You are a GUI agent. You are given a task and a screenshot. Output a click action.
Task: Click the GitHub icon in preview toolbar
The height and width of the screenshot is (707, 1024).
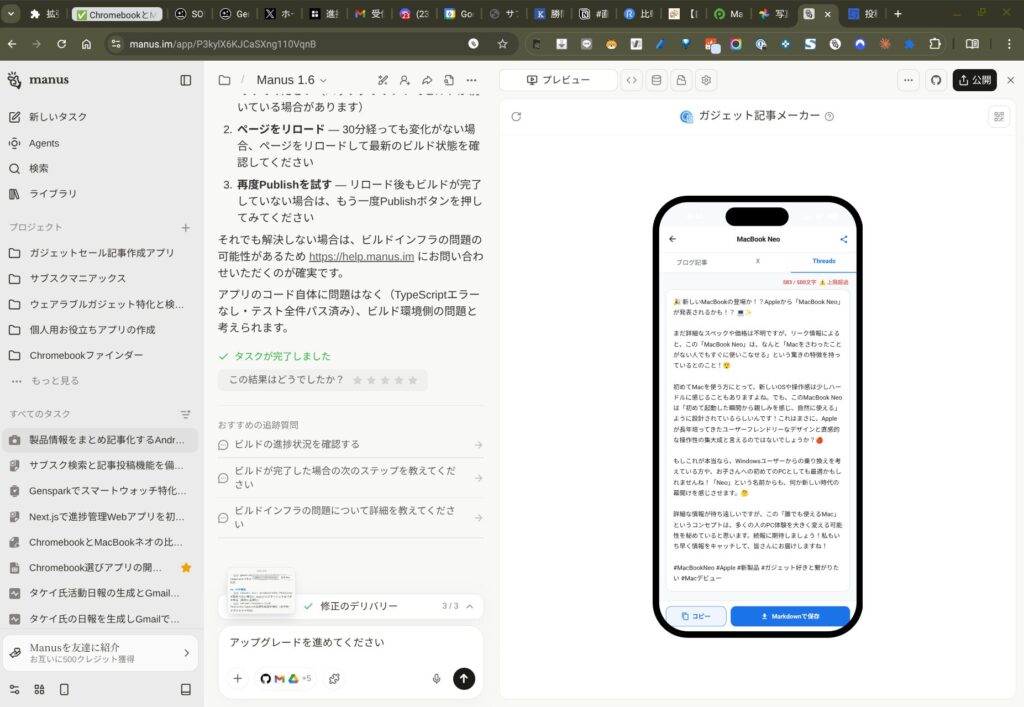936,80
